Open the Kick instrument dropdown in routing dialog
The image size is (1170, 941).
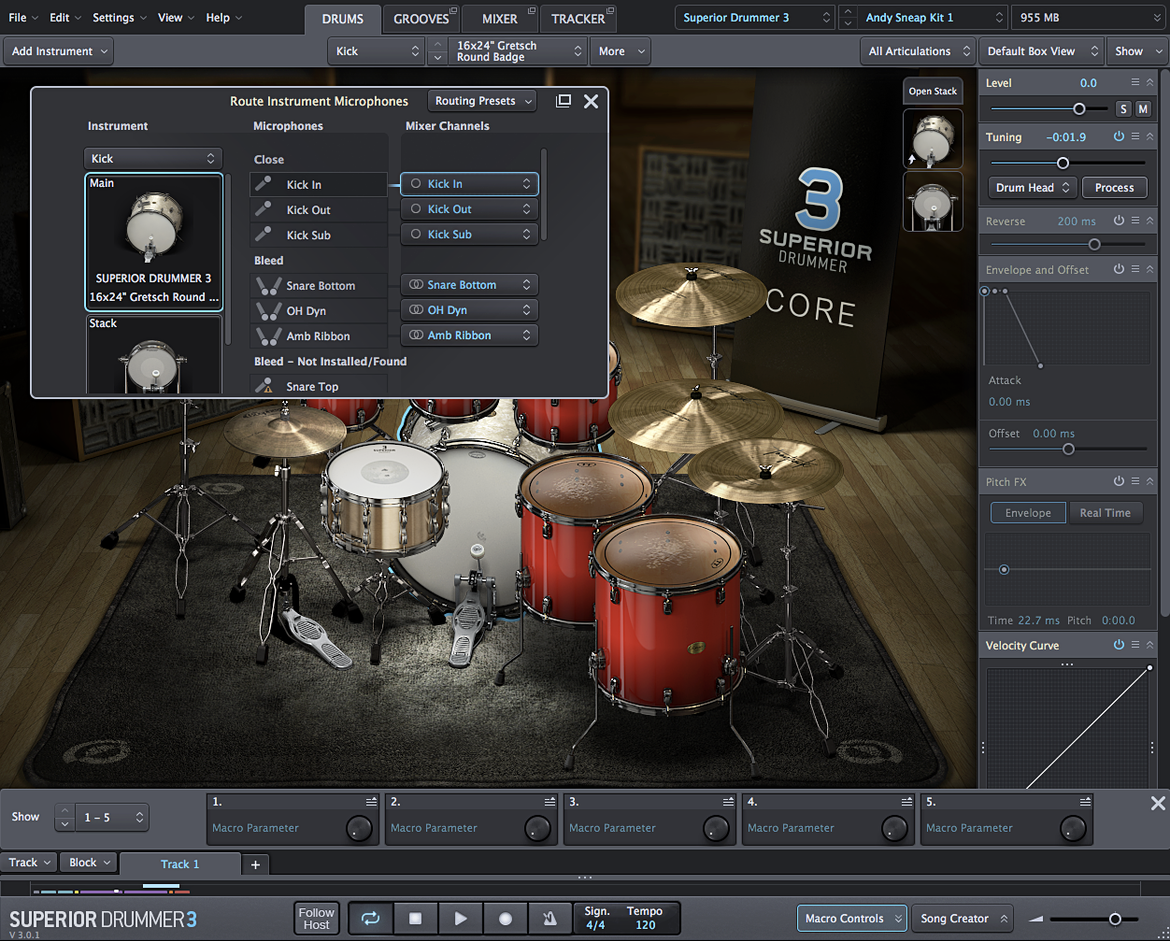point(152,158)
